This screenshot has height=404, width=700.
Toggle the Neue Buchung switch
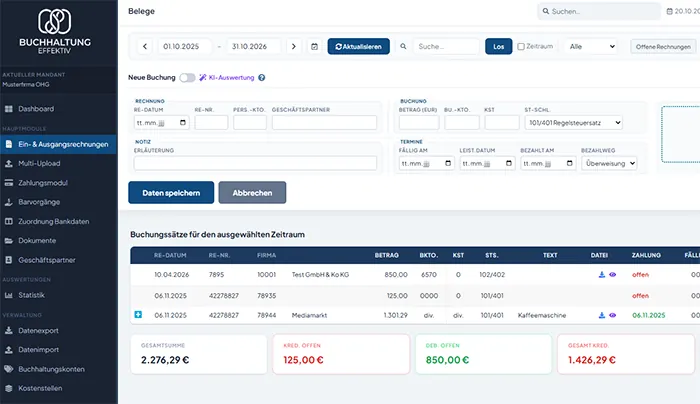tap(187, 78)
